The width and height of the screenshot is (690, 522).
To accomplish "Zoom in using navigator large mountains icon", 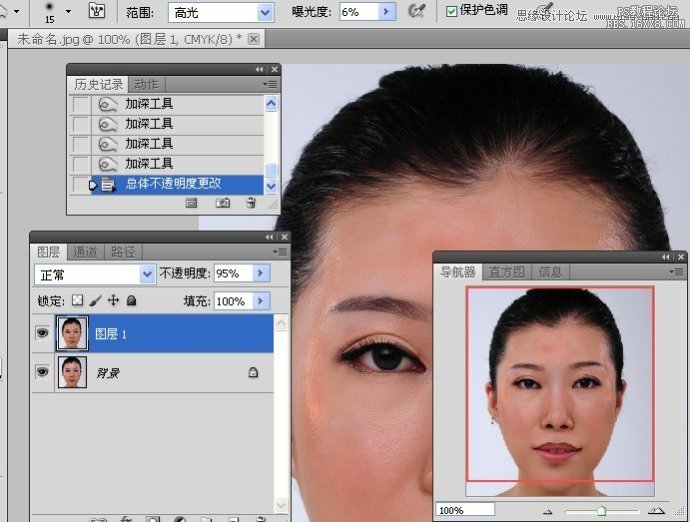I will point(657,511).
